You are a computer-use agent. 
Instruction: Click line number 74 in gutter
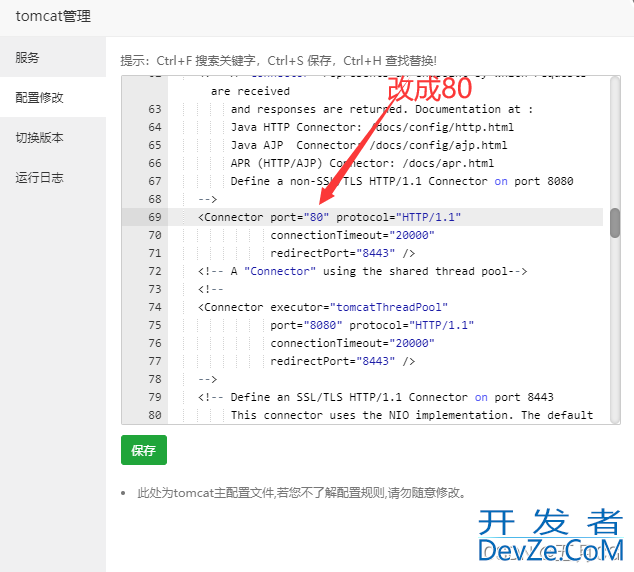coord(154,307)
